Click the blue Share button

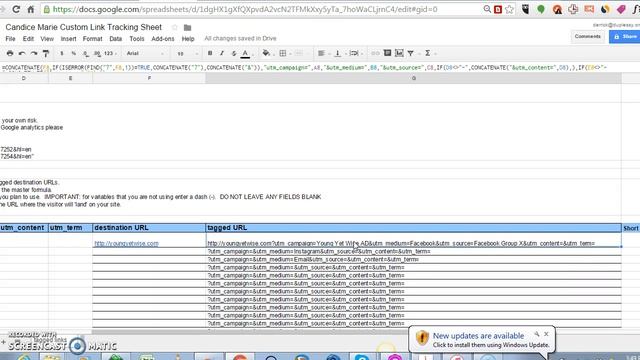tap(625, 36)
